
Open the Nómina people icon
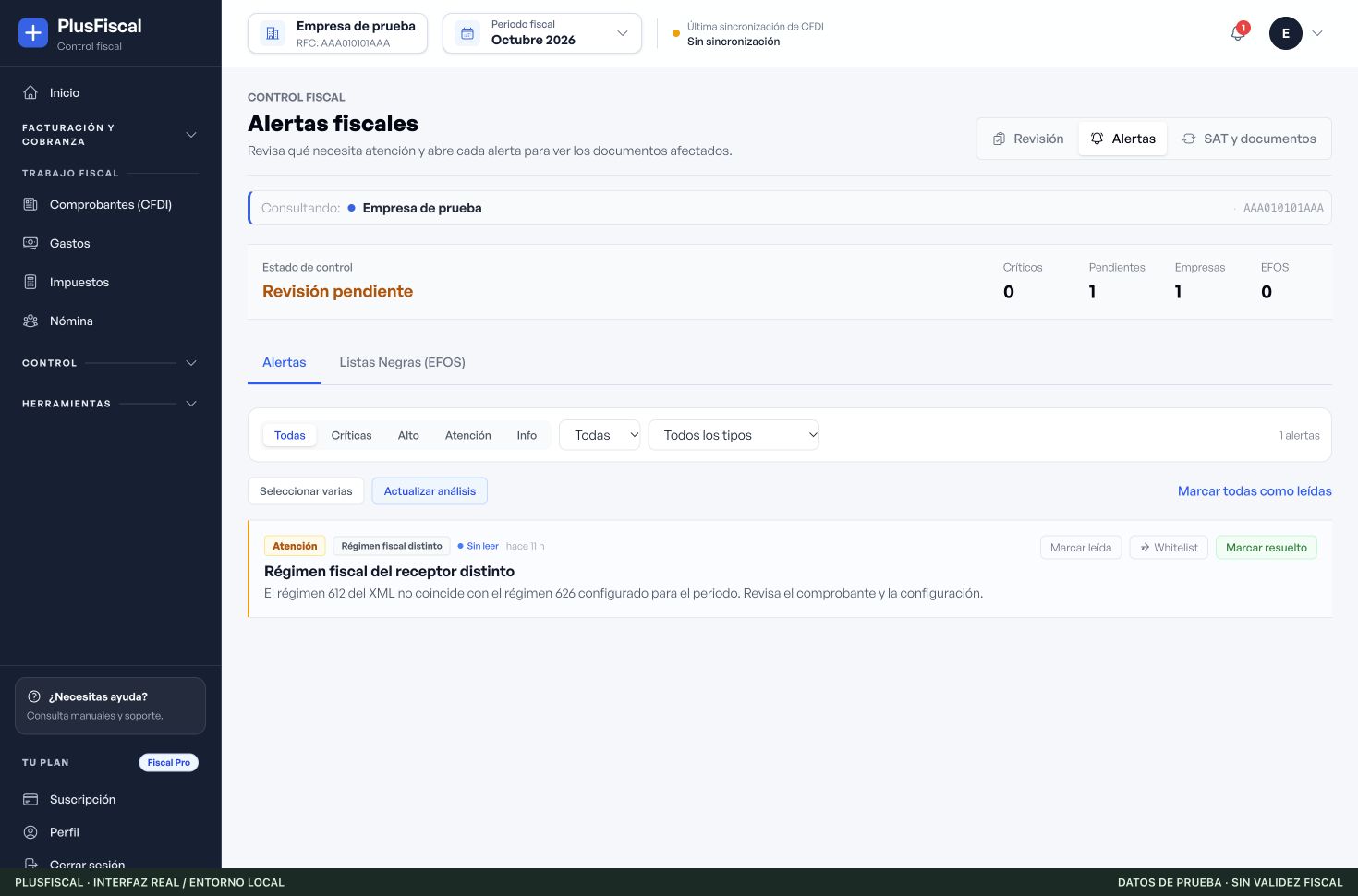point(30,321)
